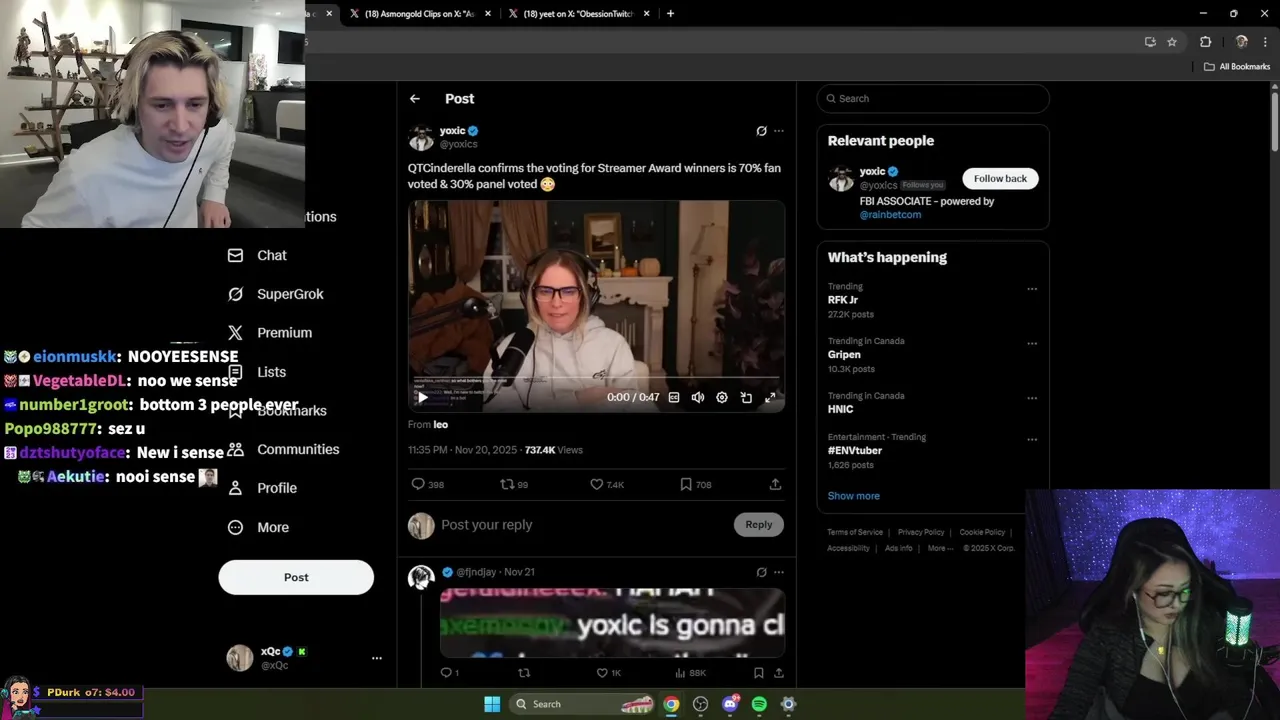Open the fjndjay reply image
This screenshot has height=720, width=1280.
tap(612, 623)
